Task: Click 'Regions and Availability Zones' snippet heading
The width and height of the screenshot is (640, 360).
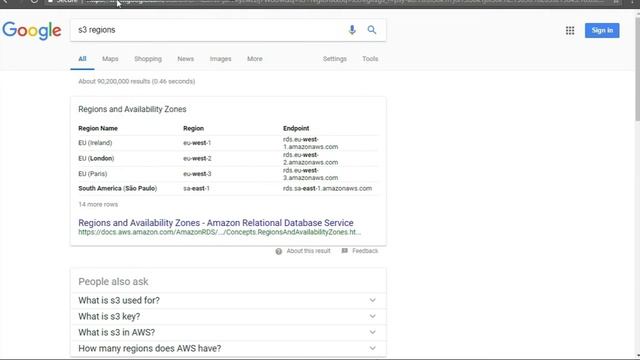Action: point(132,109)
